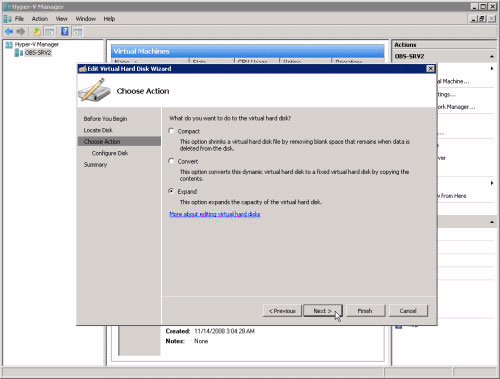Click the blue Help toolbar icon
Viewport: 500px width, 379px height.
coord(65,32)
